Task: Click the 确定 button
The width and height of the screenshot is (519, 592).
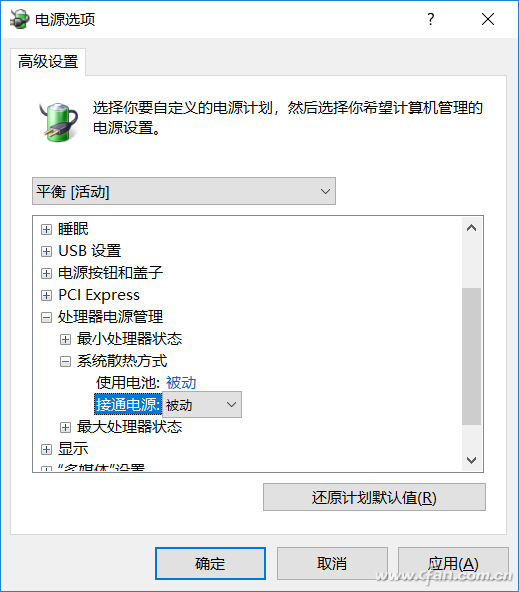Action: pyautogui.click(x=210, y=563)
